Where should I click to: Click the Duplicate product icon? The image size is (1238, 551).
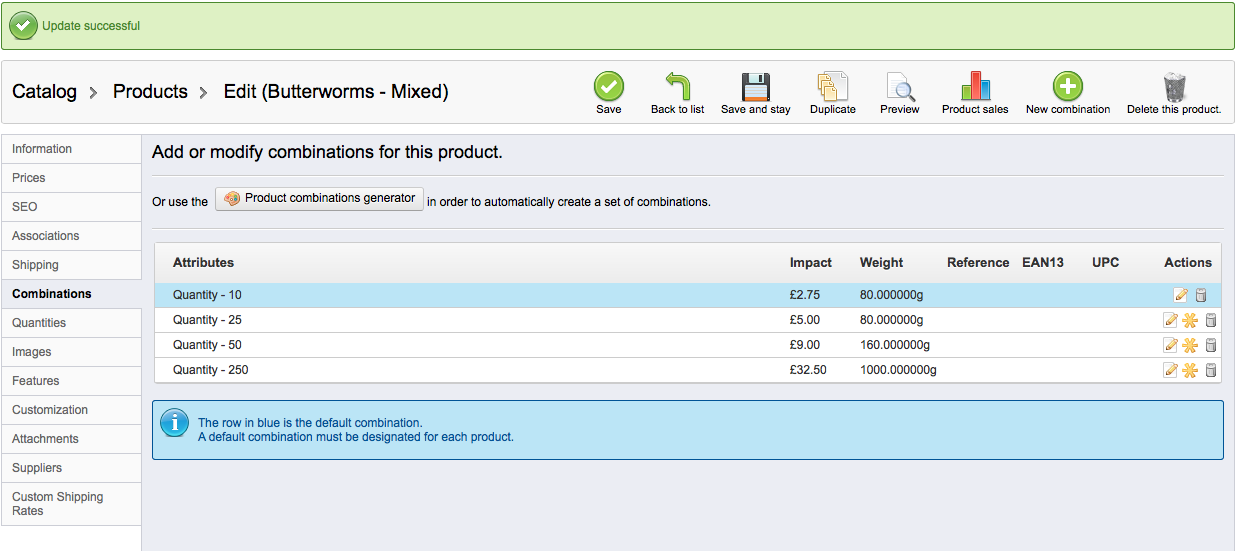click(832, 86)
